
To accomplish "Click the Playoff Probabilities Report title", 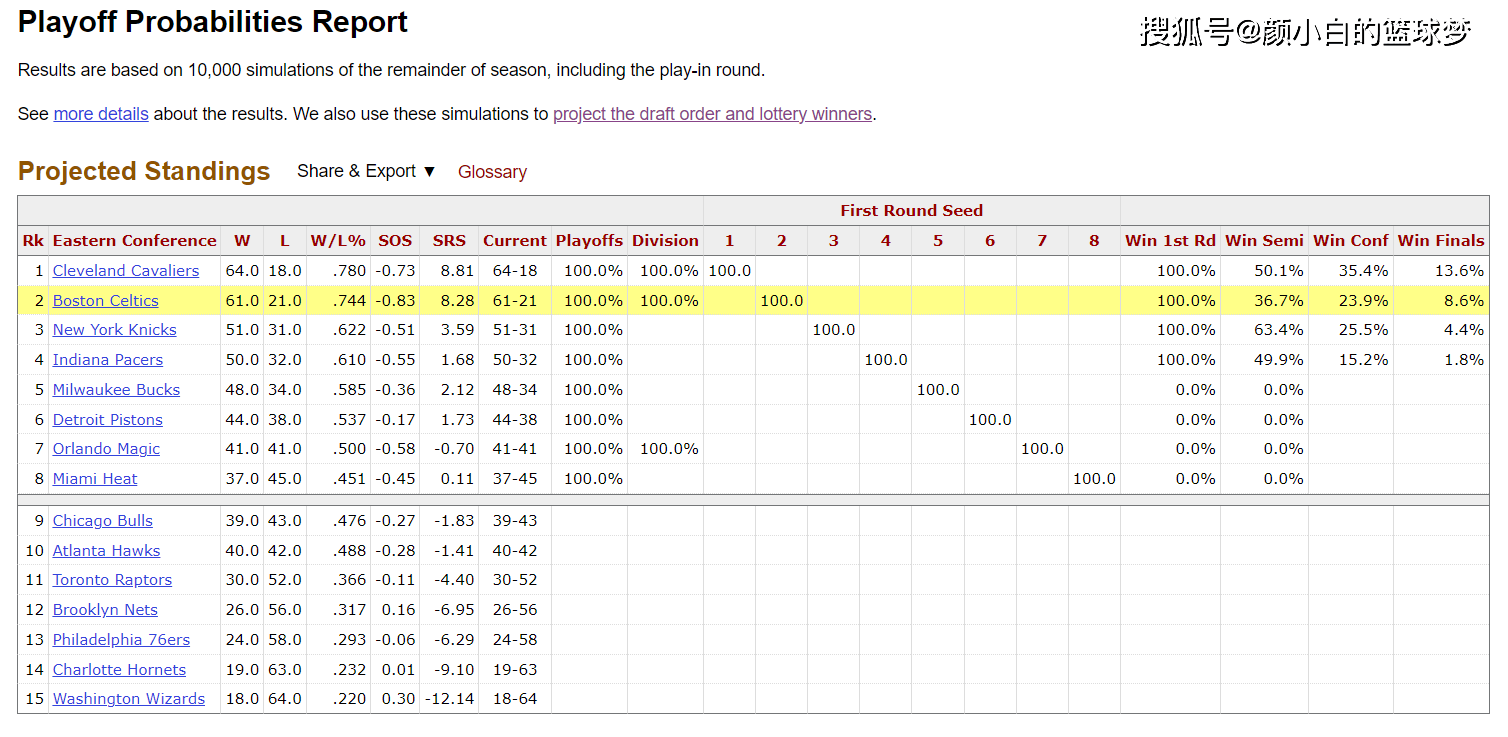I will (213, 22).
